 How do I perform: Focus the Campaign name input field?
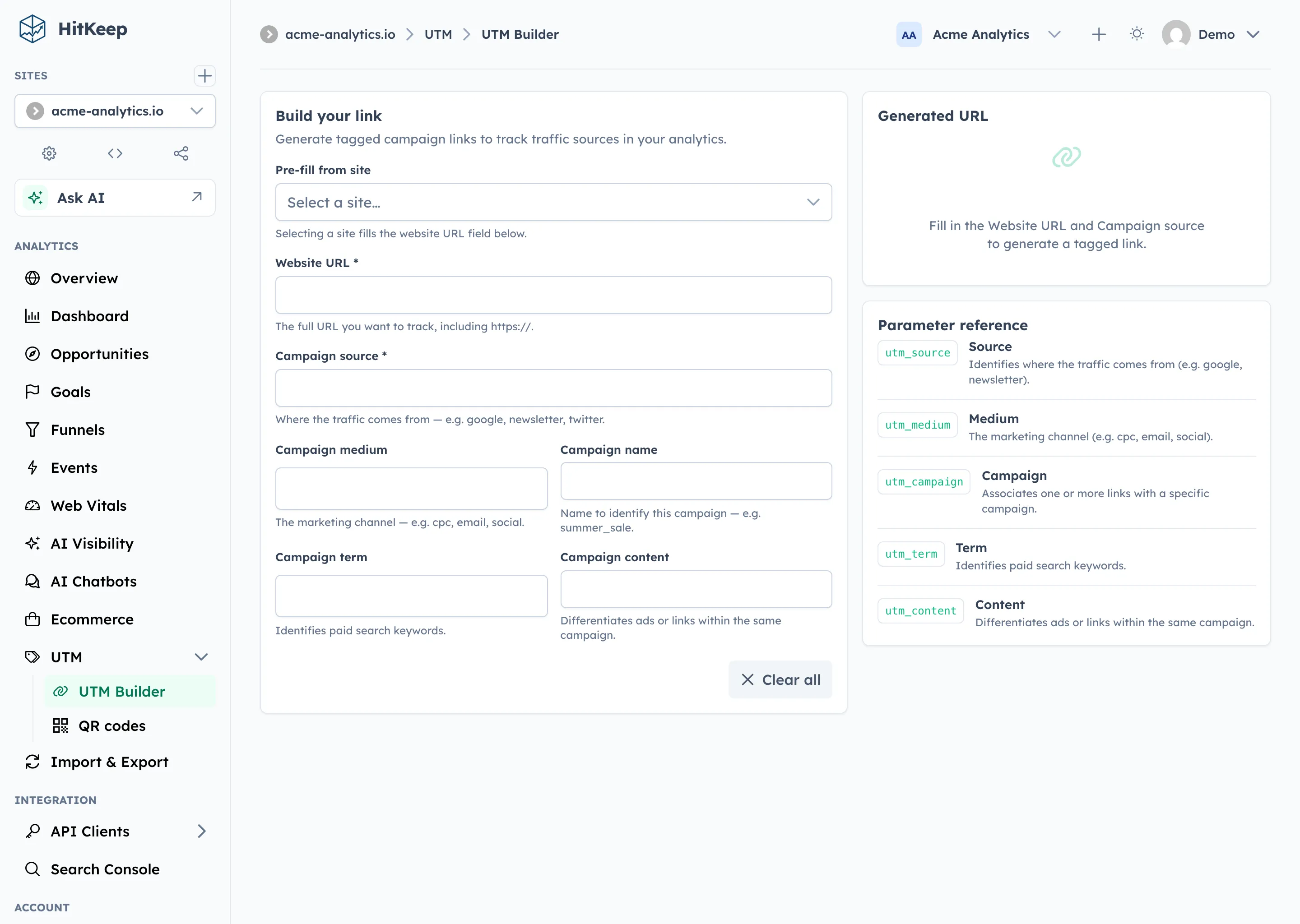(x=696, y=481)
